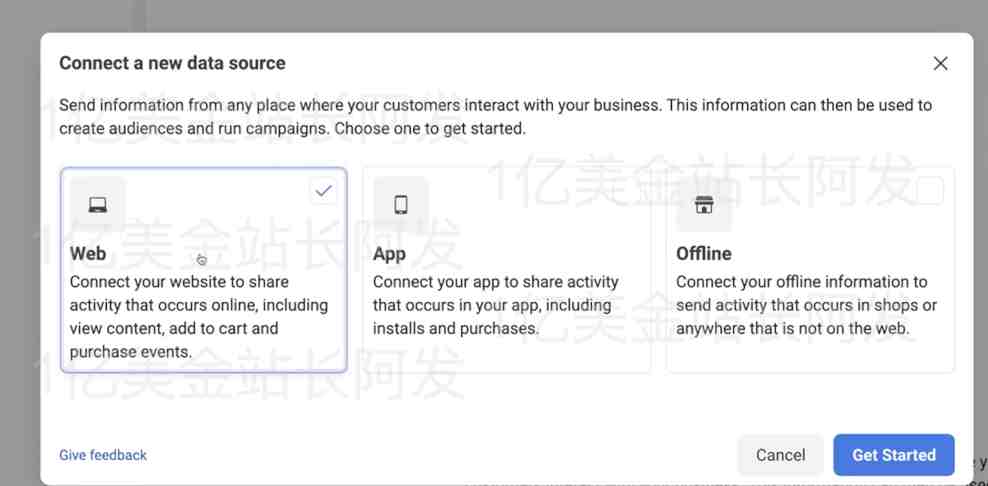The image size is (988, 486).
Task: Open the Give feedback link
Action: pos(103,454)
